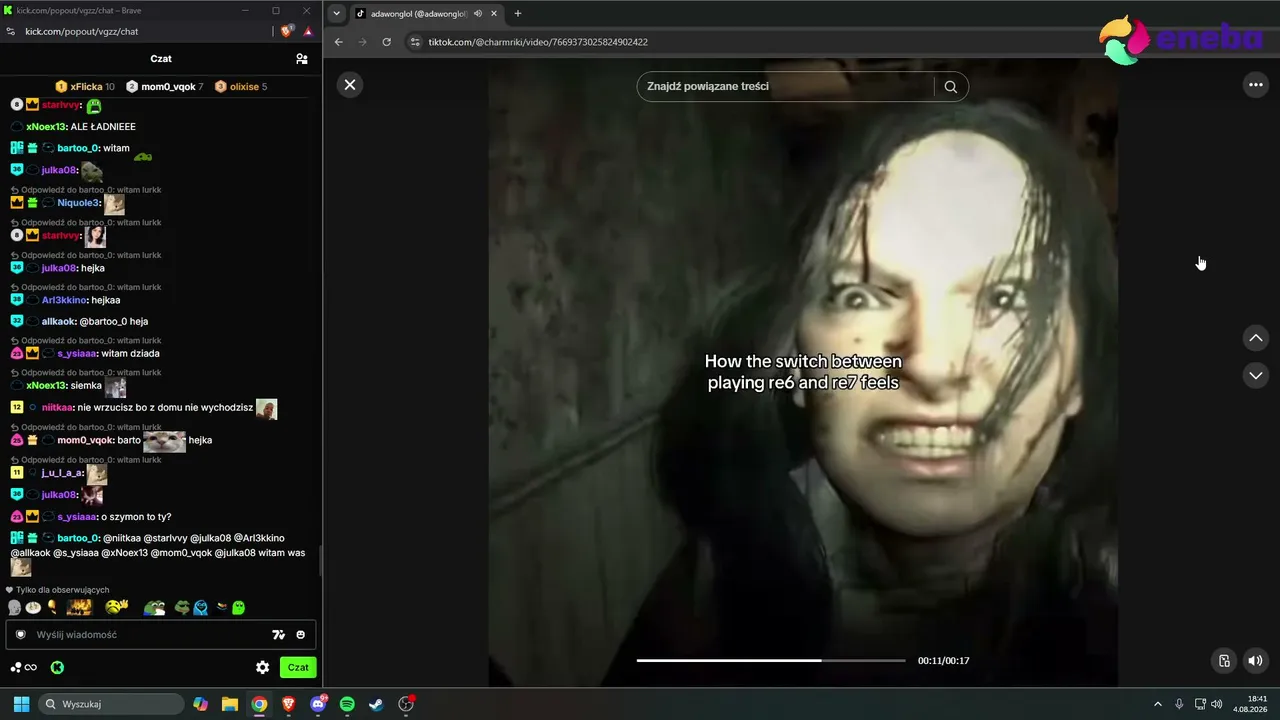Close the adawonglol browser tab

pos(494,14)
